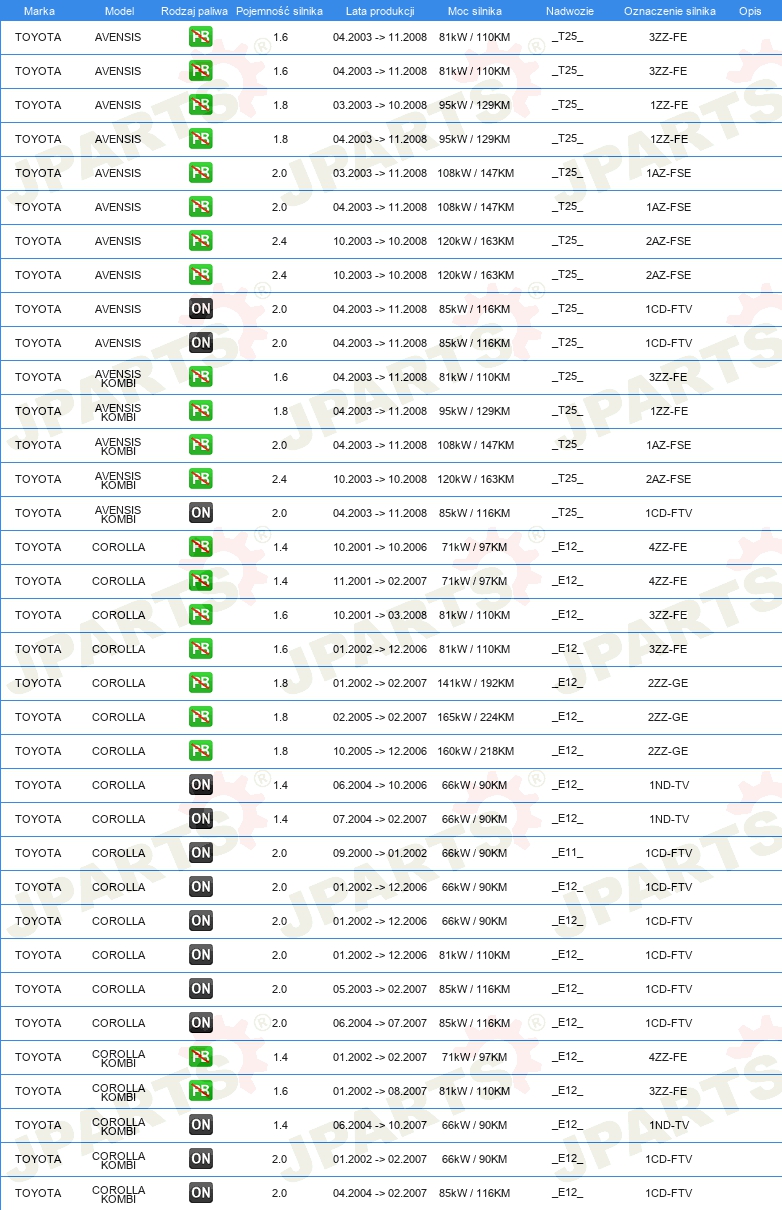The image size is (782, 1210).
Task: Click petrol icon in Corolla Kombi 1.6 row
Action: [x=200, y=1091]
